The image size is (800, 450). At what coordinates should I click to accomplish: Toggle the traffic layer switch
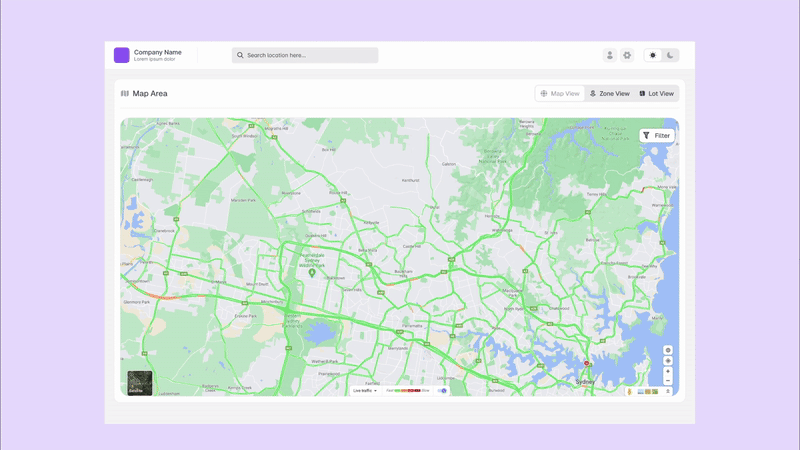click(x=442, y=391)
